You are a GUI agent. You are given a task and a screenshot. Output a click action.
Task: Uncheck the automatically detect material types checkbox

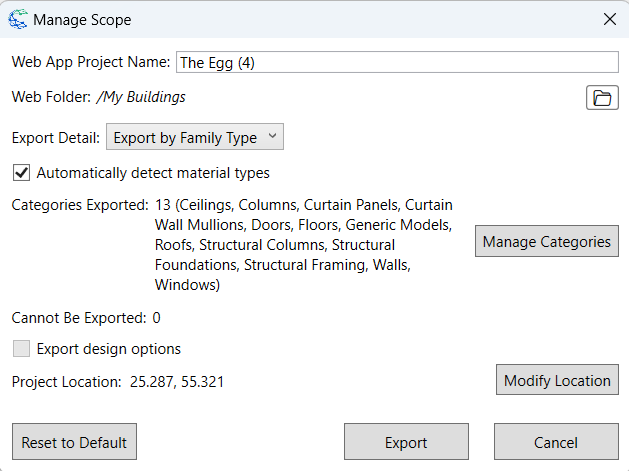point(21,173)
